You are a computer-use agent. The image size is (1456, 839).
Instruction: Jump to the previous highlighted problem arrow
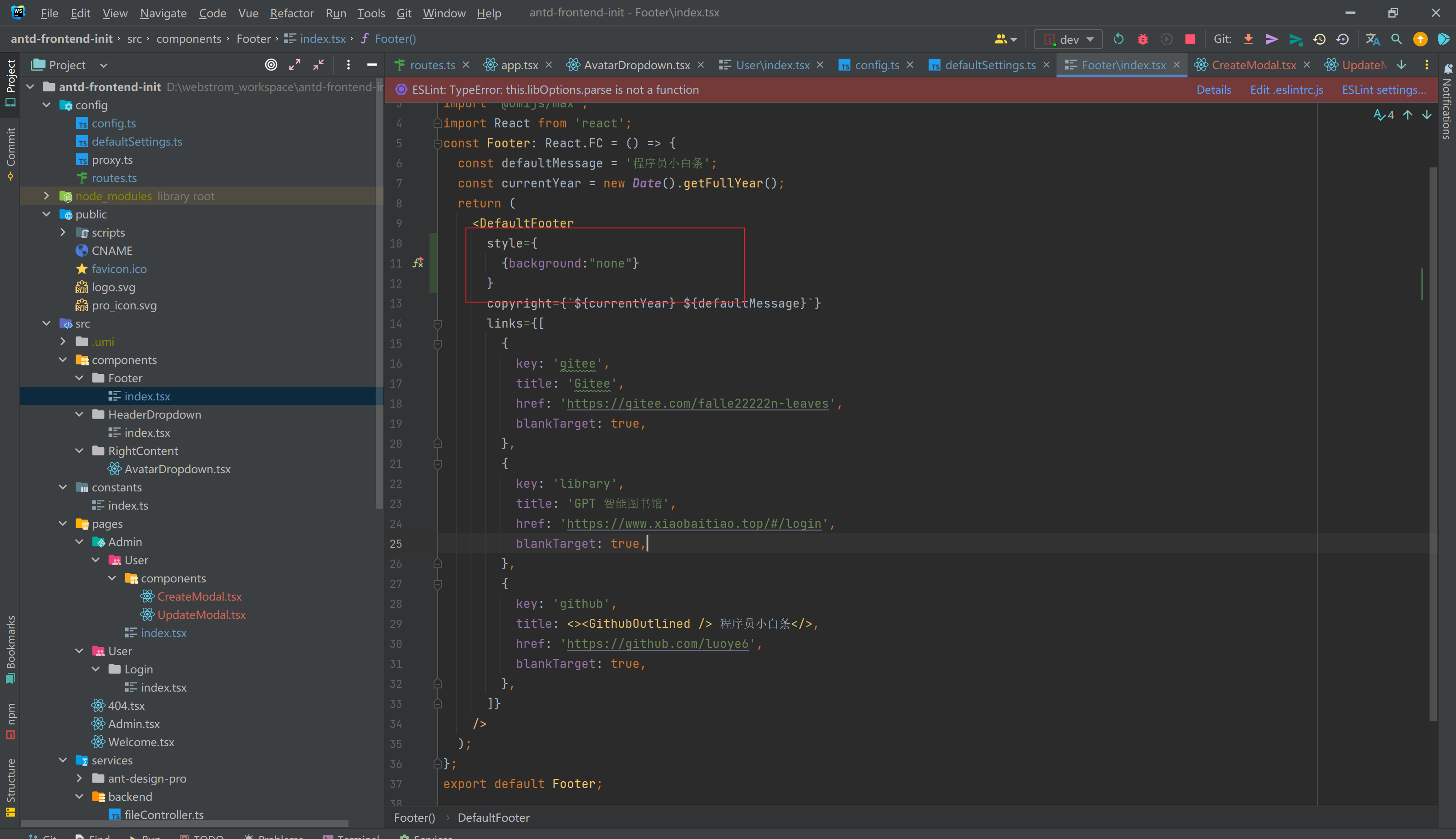[1408, 115]
